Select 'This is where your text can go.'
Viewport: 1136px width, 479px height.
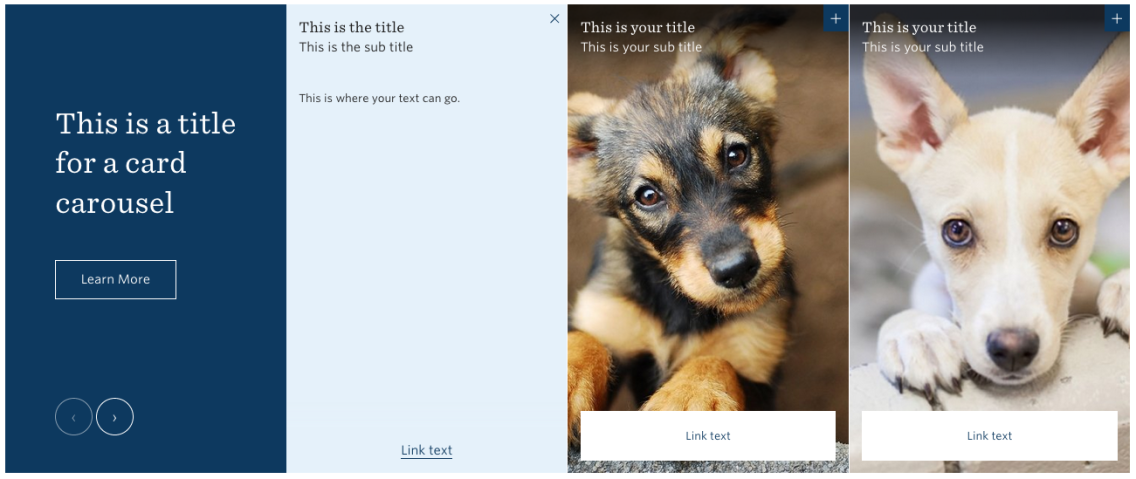tap(379, 98)
